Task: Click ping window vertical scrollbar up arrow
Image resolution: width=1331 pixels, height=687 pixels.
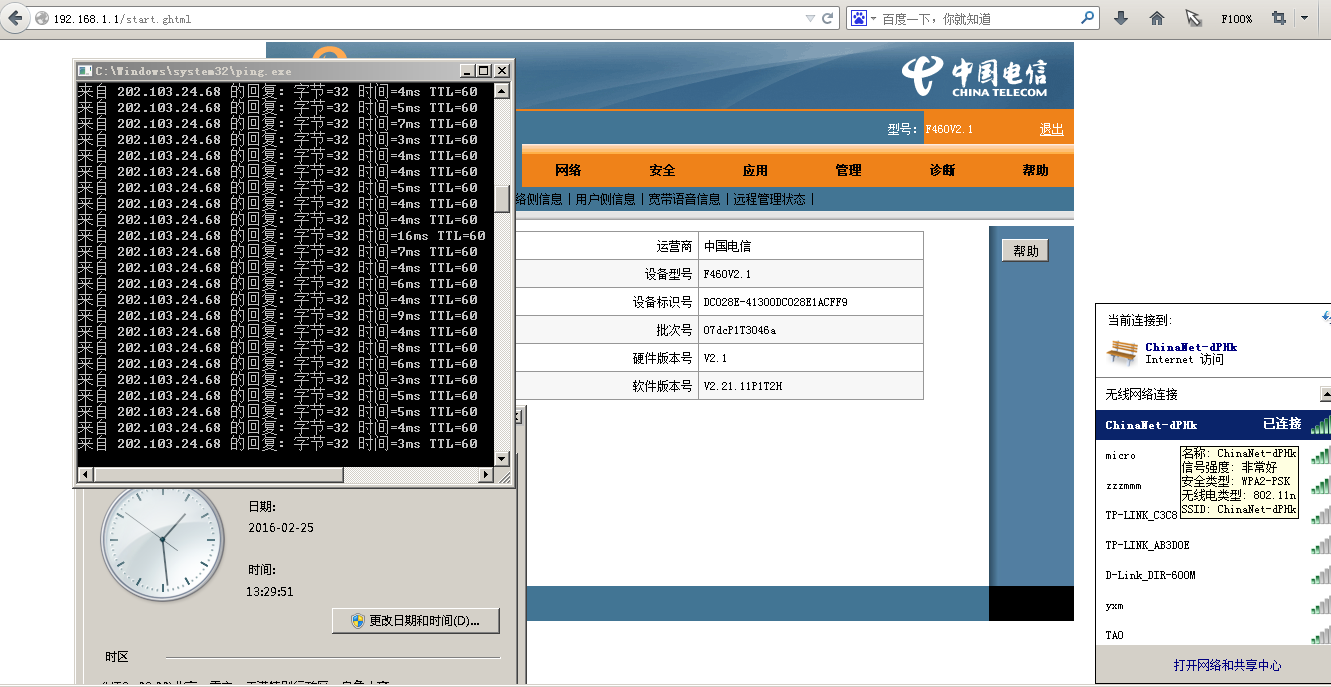Action: click(x=502, y=91)
